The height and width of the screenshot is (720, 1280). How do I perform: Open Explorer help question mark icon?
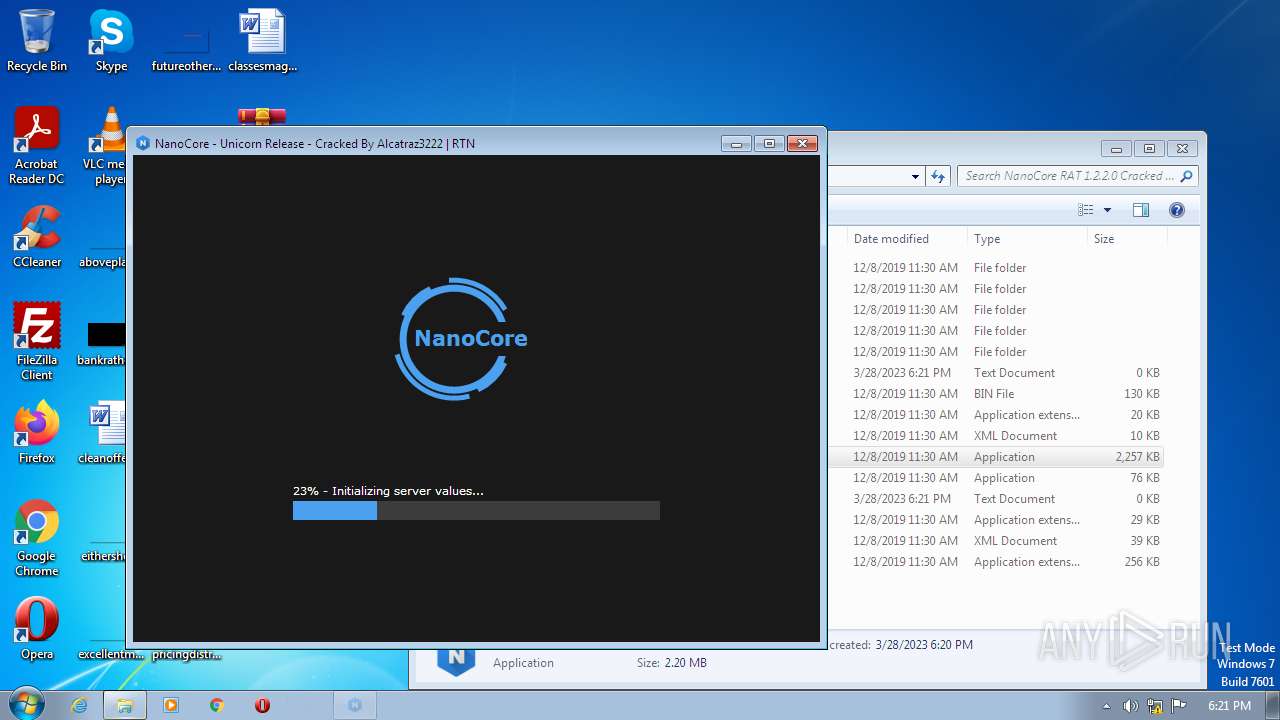tap(1177, 210)
